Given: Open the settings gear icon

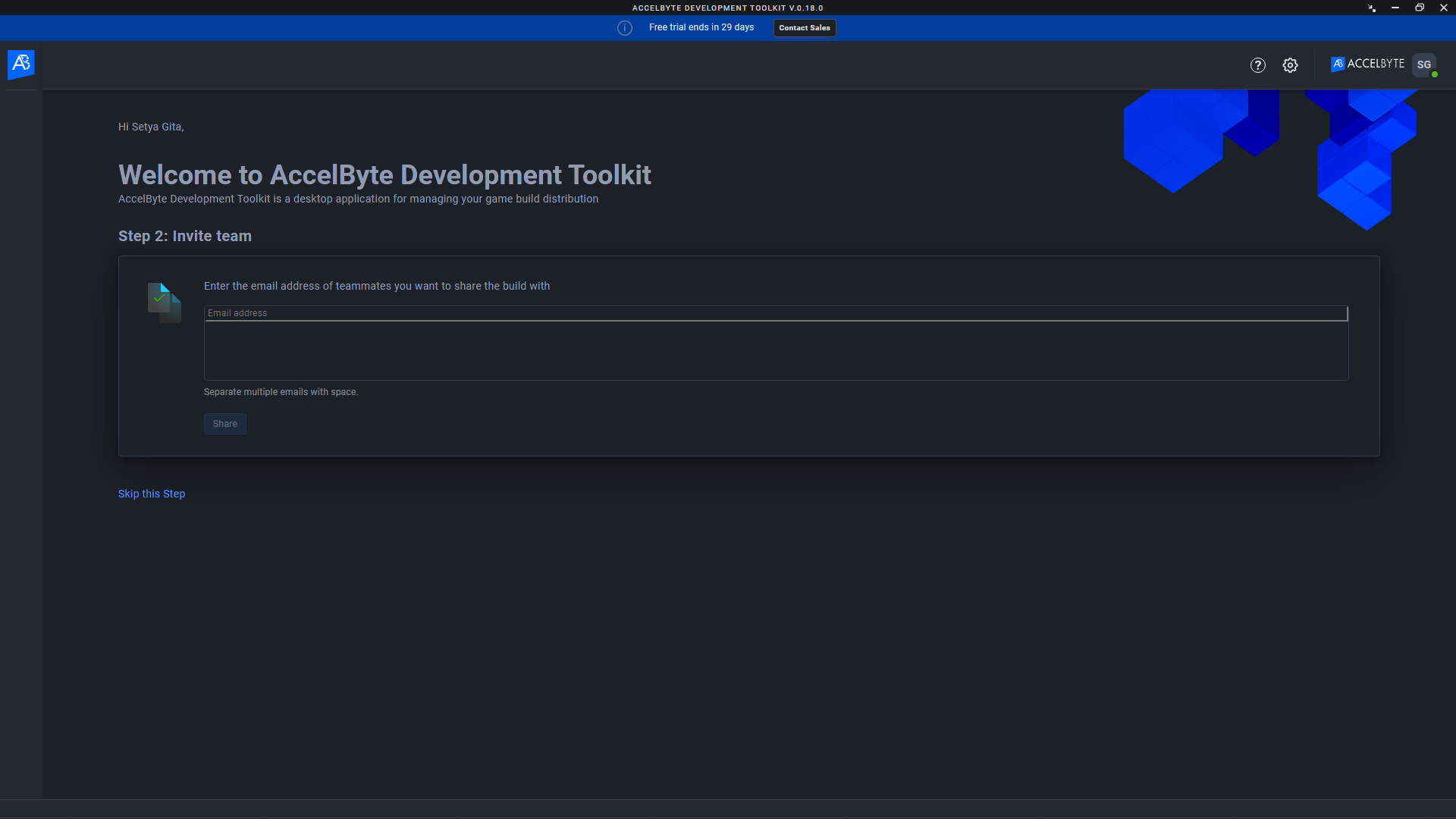Looking at the screenshot, I should pos(1290,65).
